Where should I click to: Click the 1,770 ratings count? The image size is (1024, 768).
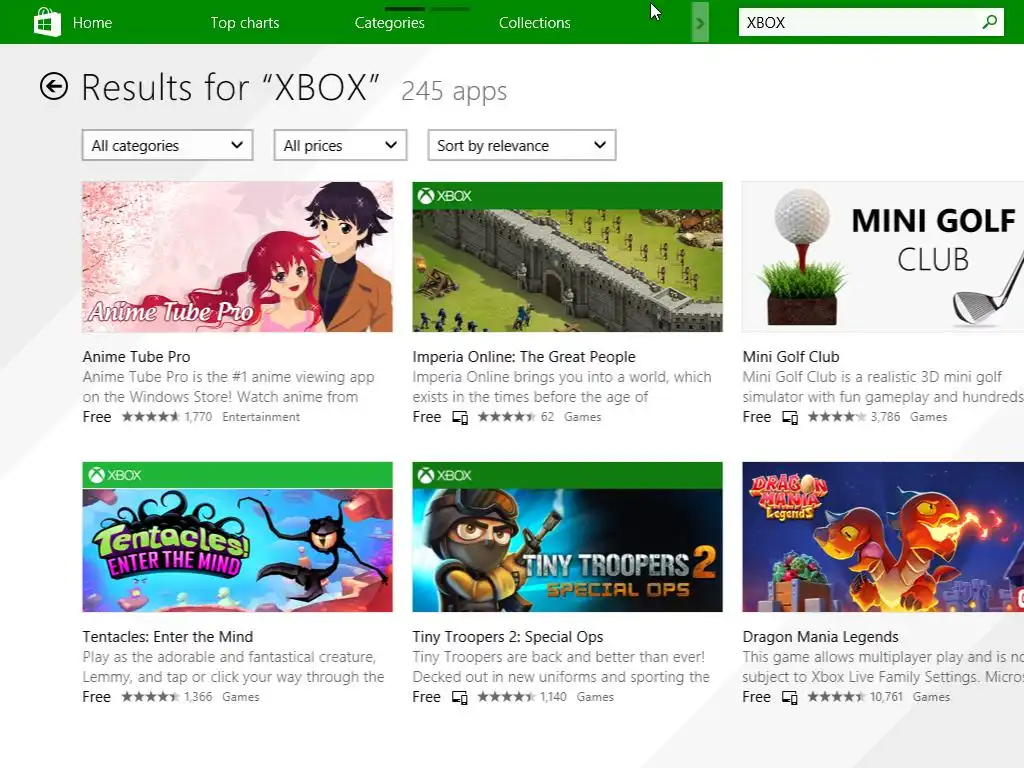pos(198,417)
